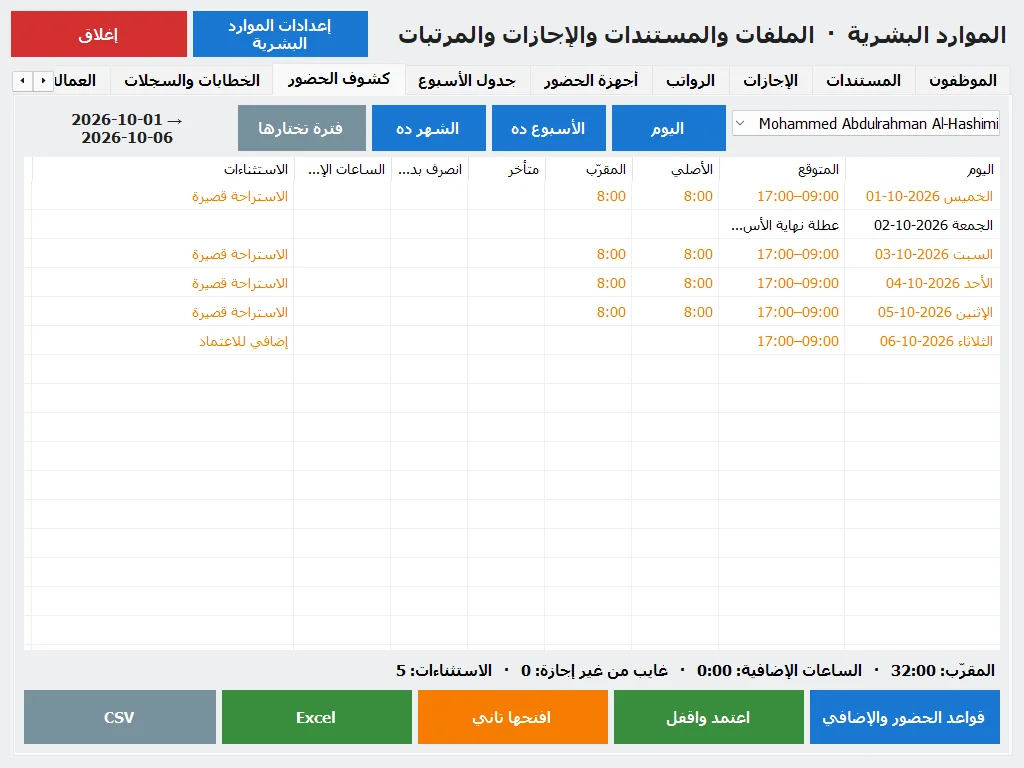The height and width of the screenshot is (768, 1024).
Task: Open the الرواتب tab
Action: tap(690, 80)
